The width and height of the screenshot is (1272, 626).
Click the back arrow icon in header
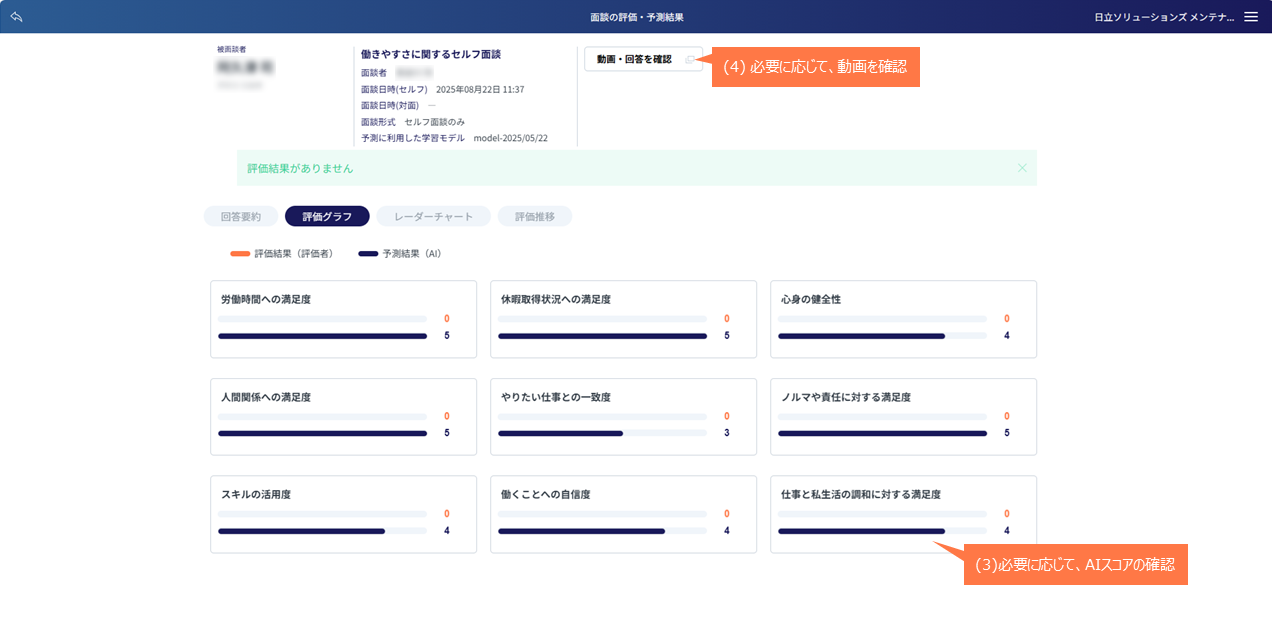point(17,17)
